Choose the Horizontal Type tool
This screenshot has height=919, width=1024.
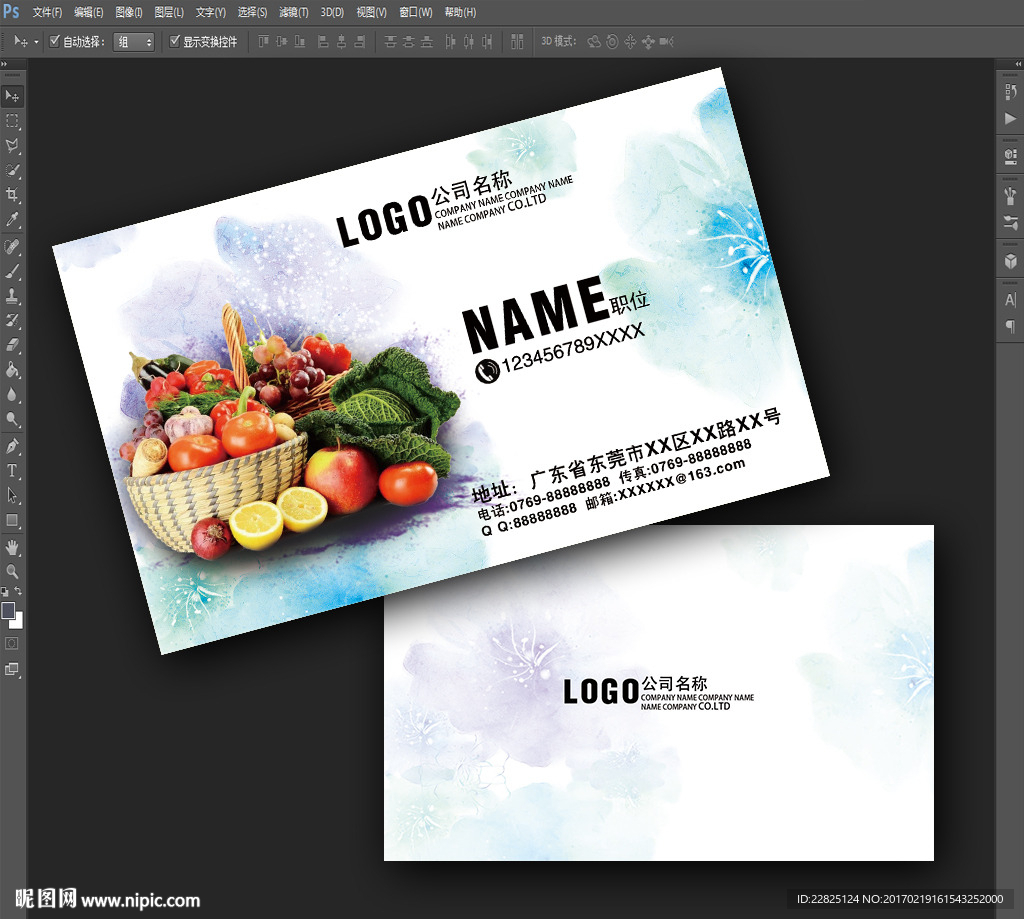[x=12, y=470]
